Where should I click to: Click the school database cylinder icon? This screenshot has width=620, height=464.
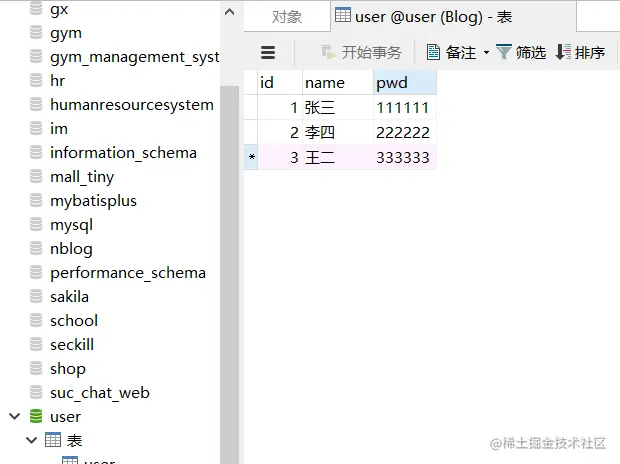pos(36,320)
